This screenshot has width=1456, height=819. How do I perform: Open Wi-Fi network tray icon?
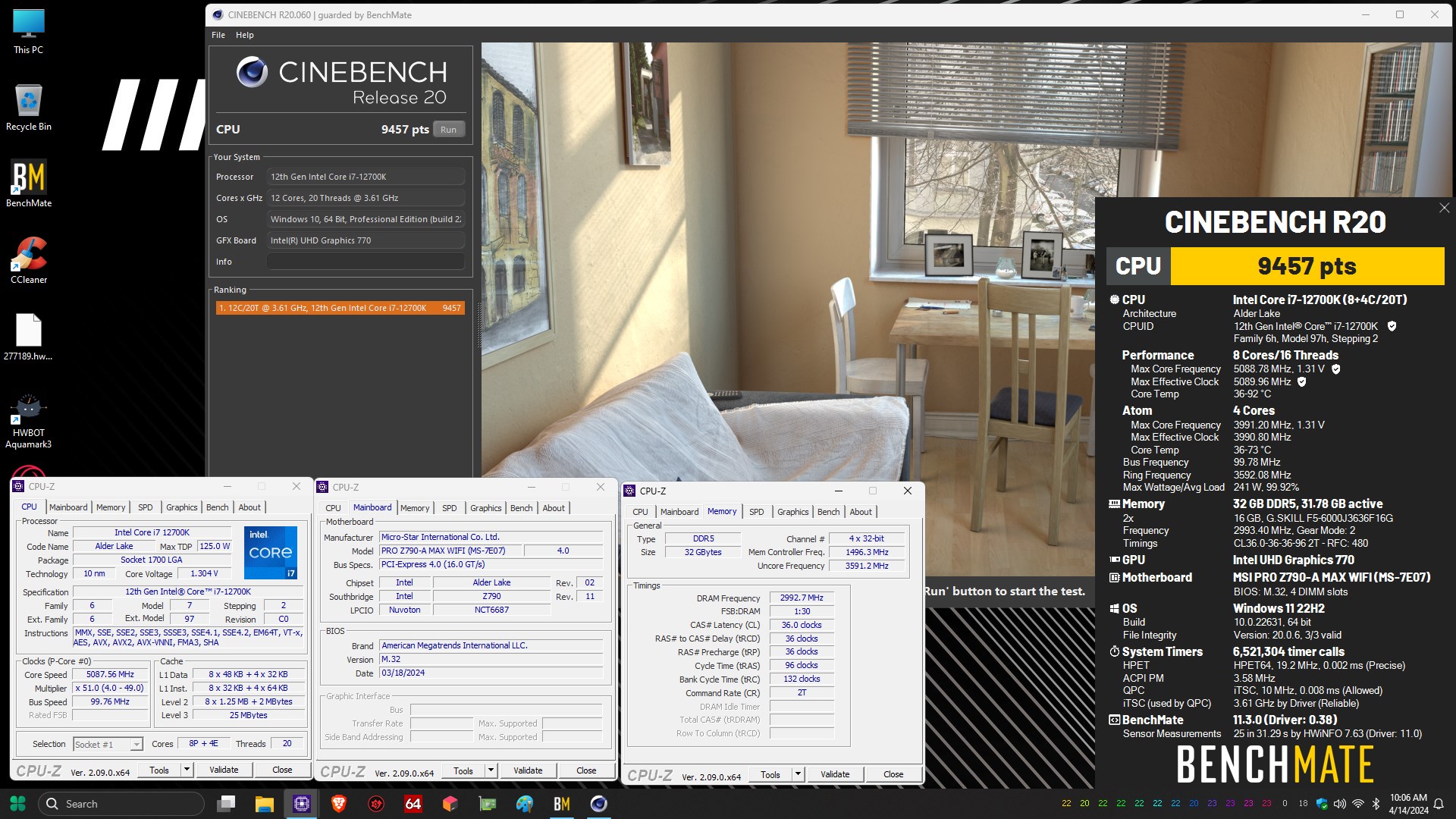[x=1358, y=804]
